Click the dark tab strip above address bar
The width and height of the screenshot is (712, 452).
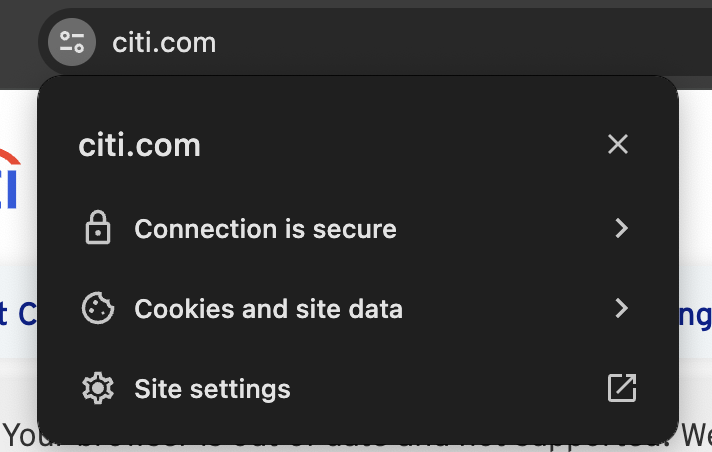coord(400,5)
